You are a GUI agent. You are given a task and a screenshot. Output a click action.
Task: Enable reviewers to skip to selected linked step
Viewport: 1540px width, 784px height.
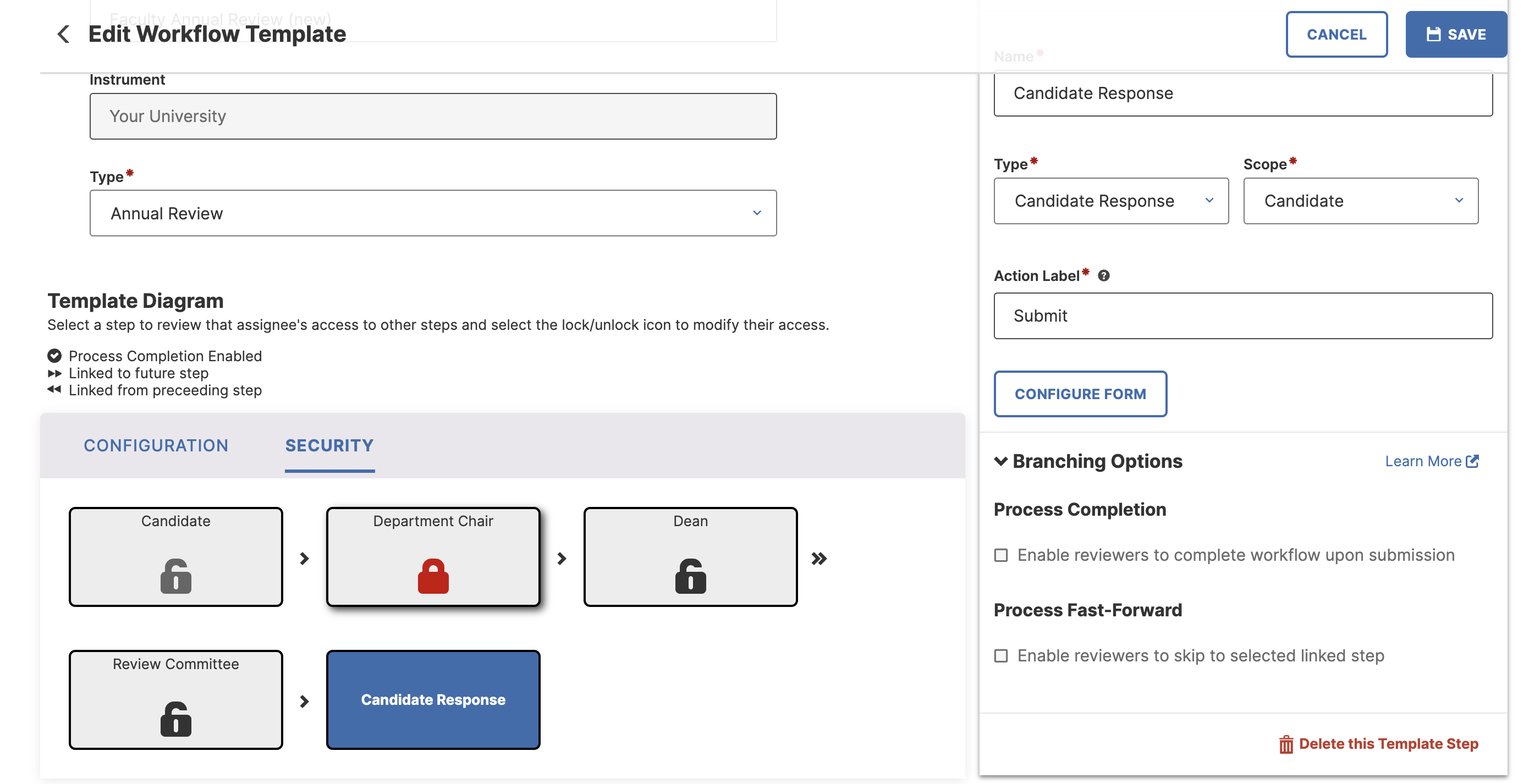click(x=1001, y=656)
